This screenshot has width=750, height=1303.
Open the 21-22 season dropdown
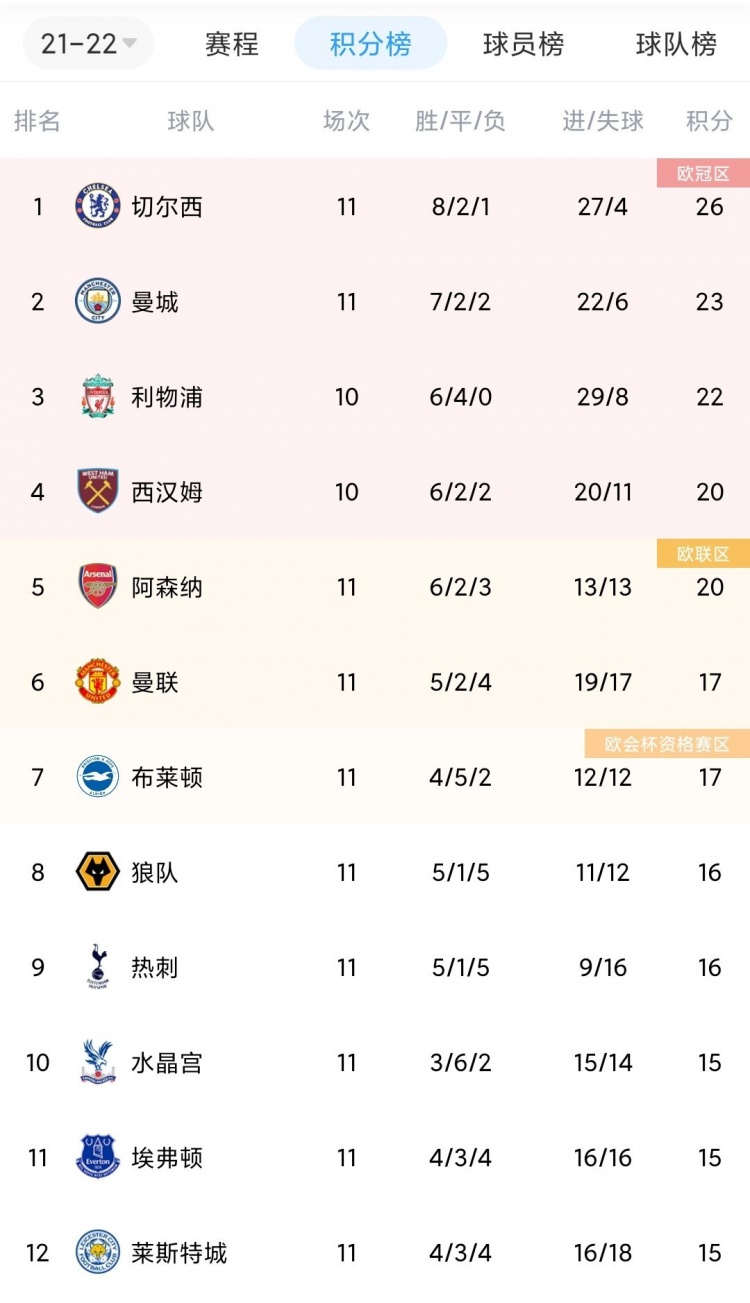88,45
